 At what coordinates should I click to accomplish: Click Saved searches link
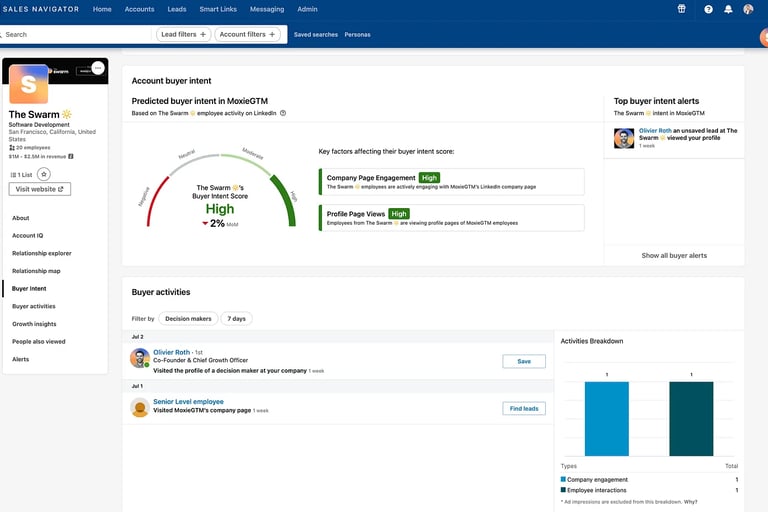[315, 35]
